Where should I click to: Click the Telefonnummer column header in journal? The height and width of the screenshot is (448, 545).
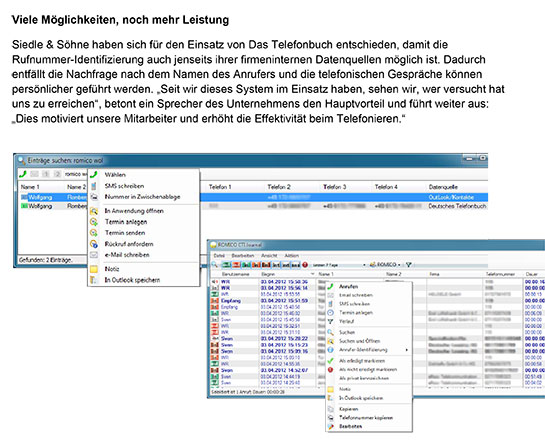click(500, 274)
